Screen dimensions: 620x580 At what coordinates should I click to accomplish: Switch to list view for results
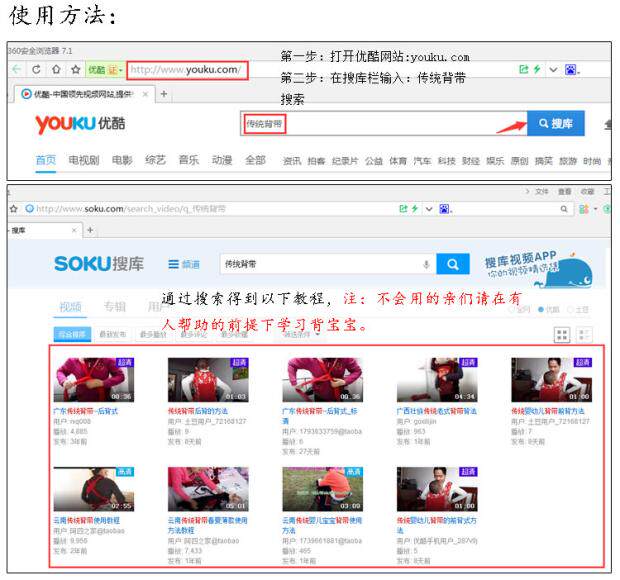coord(584,335)
